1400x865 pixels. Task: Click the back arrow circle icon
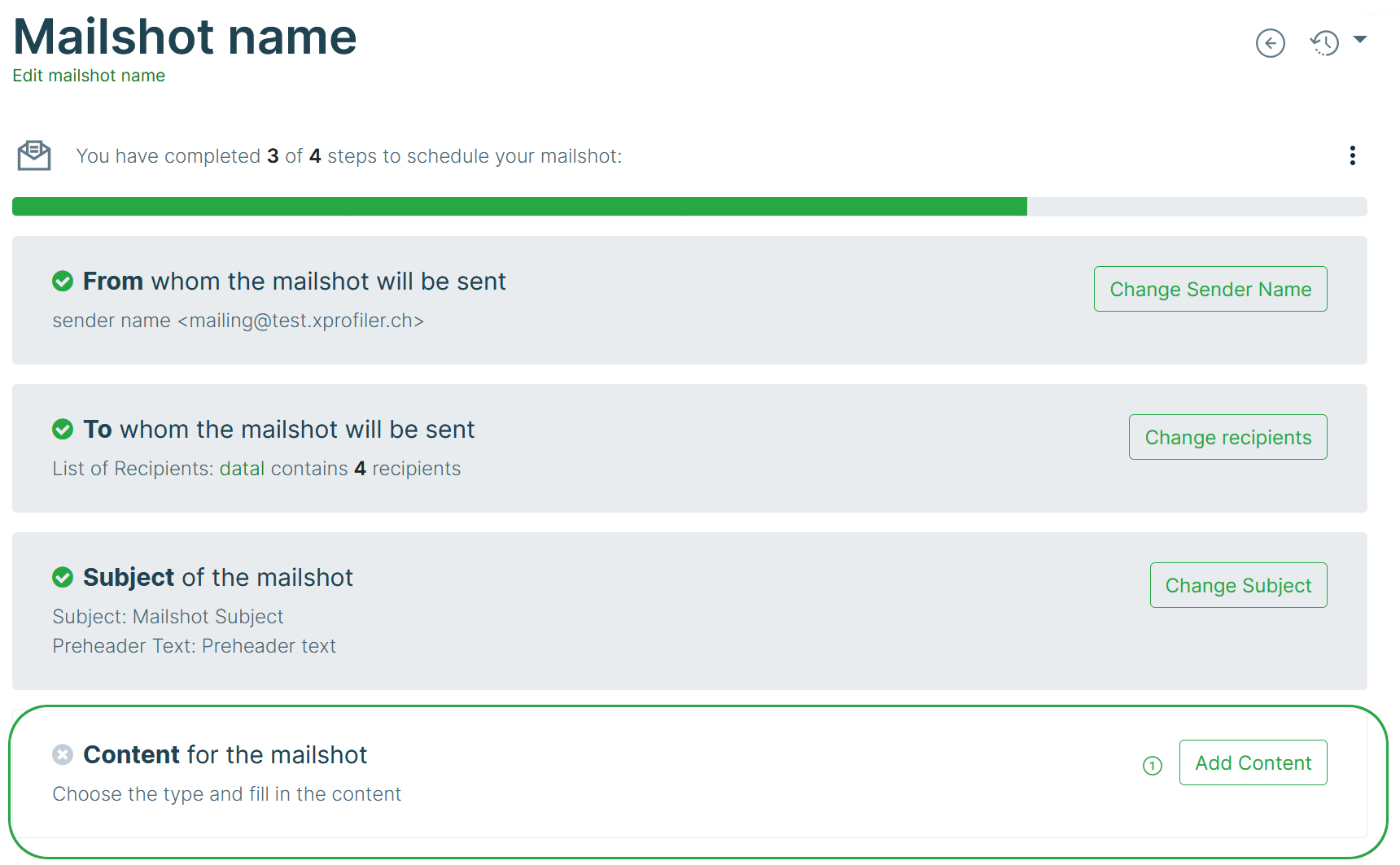[x=1270, y=43]
